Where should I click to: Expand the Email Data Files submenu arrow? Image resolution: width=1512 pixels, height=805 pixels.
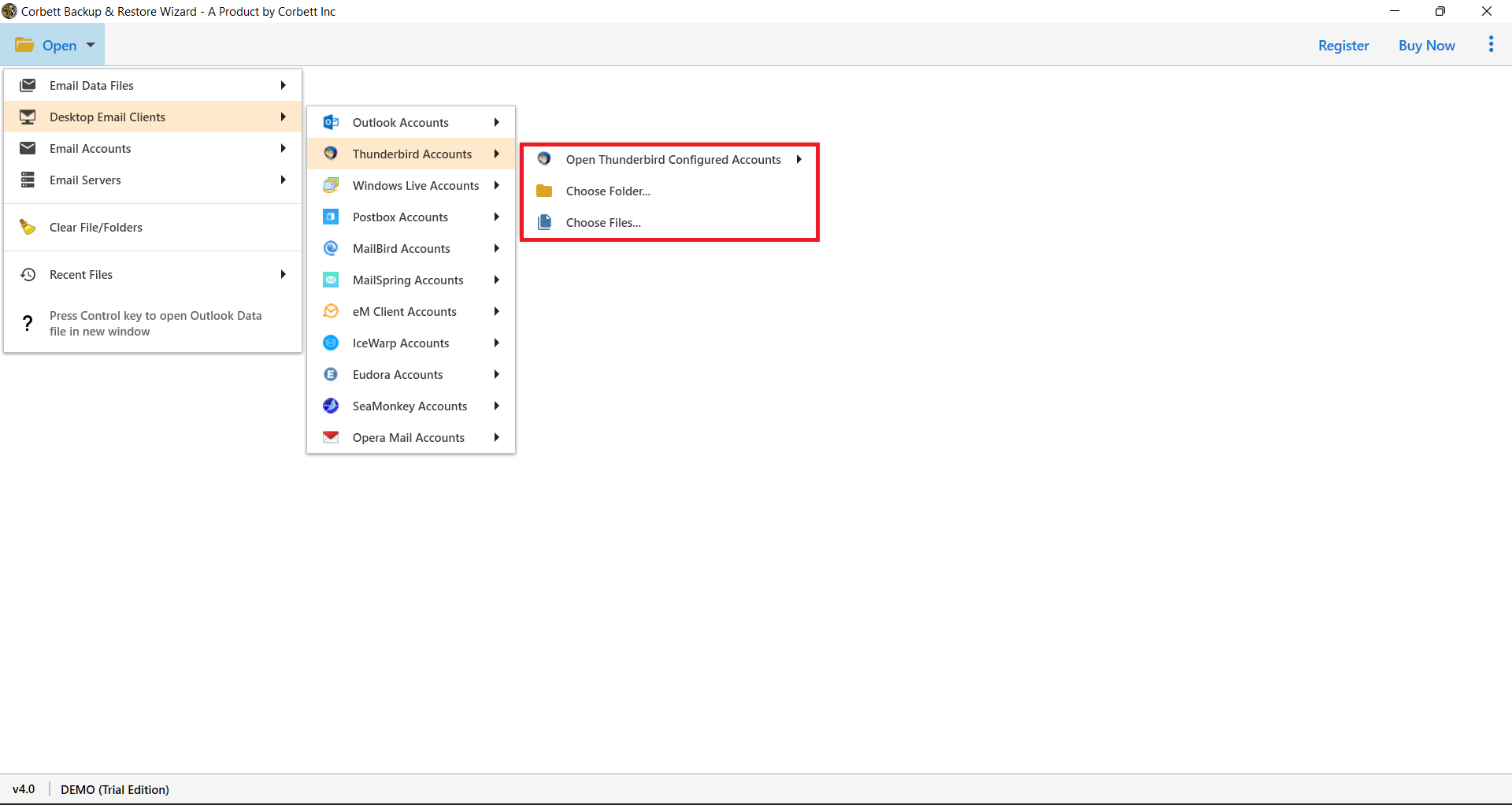point(283,85)
